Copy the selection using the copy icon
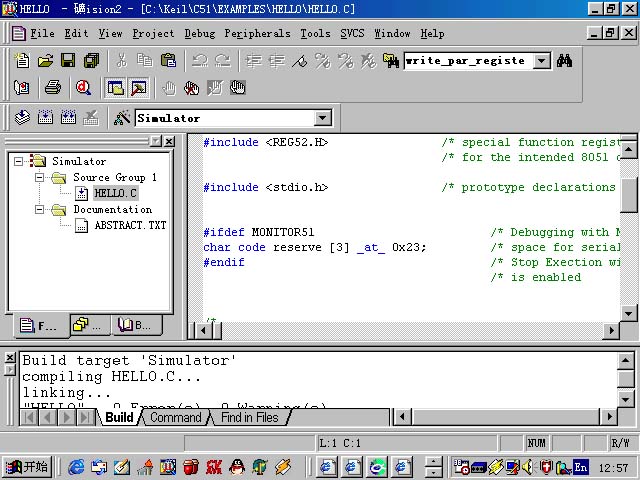The width and height of the screenshot is (640, 480). pyautogui.click(x=144, y=61)
